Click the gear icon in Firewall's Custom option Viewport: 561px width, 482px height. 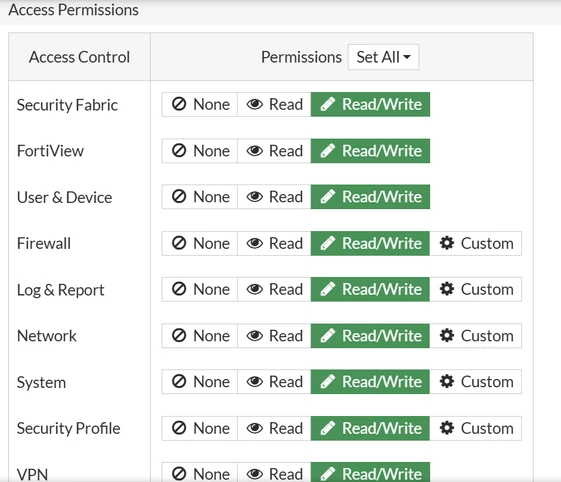447,243
